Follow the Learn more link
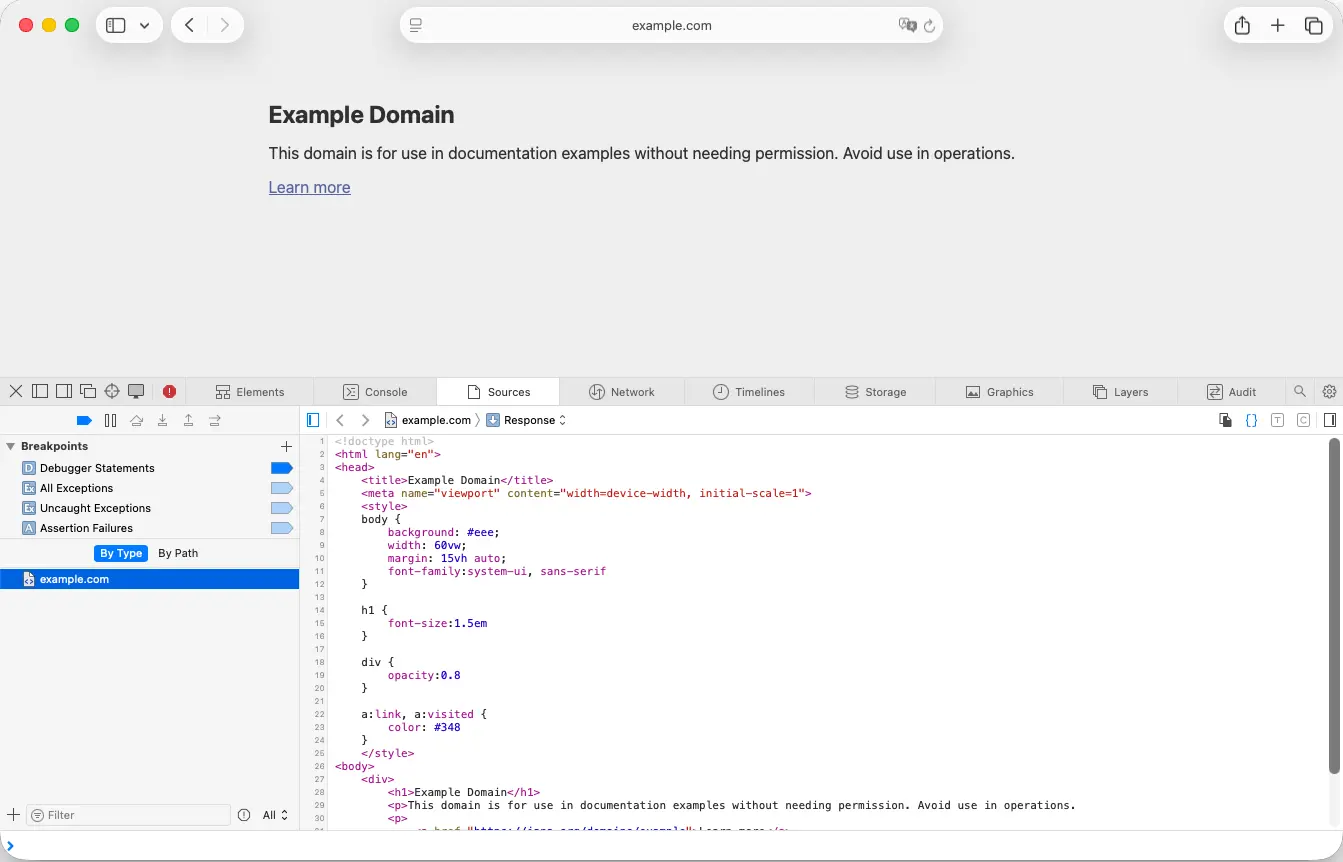Viewport: 1343px width, 862px height. (x=309, y=187)
